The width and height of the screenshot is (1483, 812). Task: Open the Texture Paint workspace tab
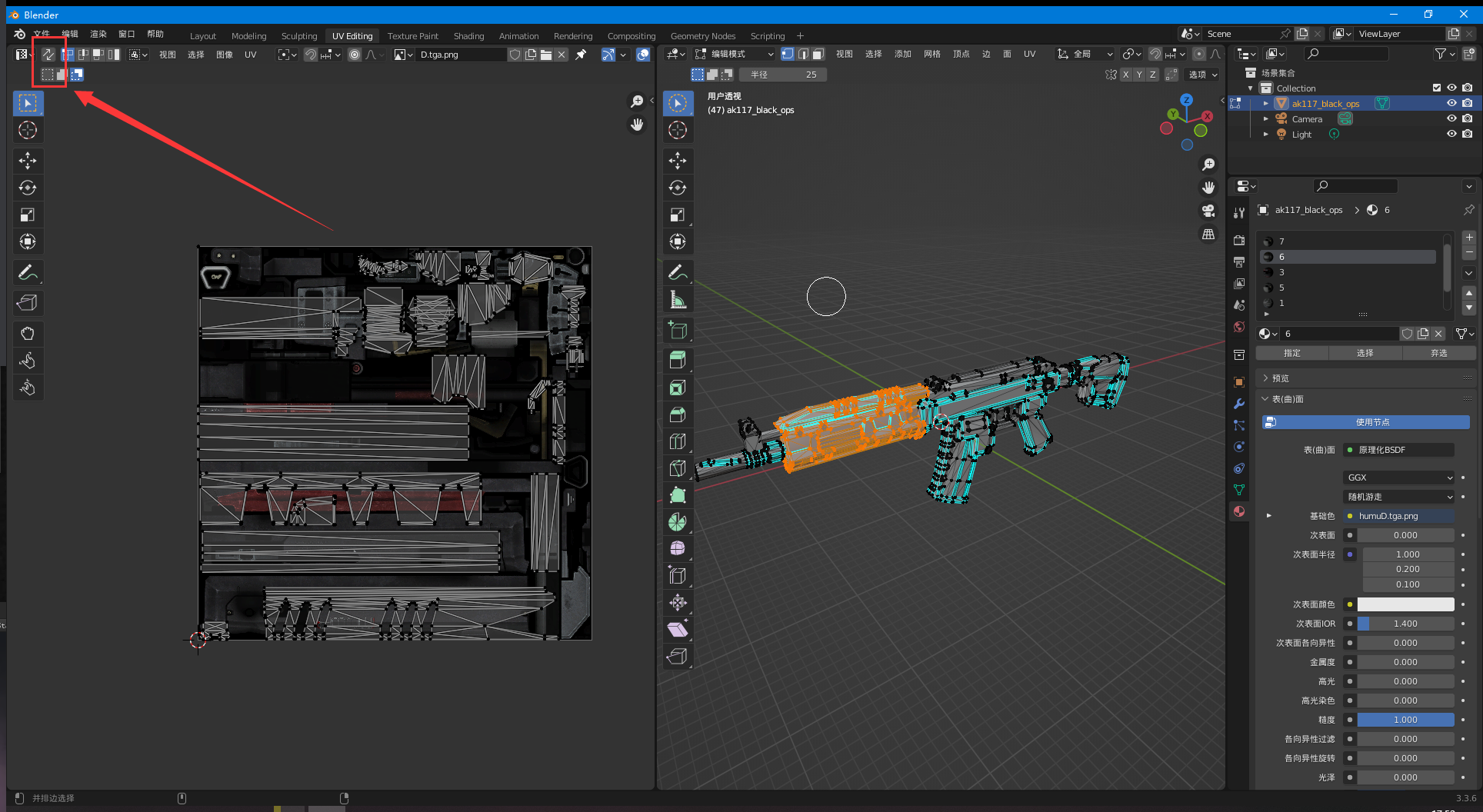tap(412, 36)
